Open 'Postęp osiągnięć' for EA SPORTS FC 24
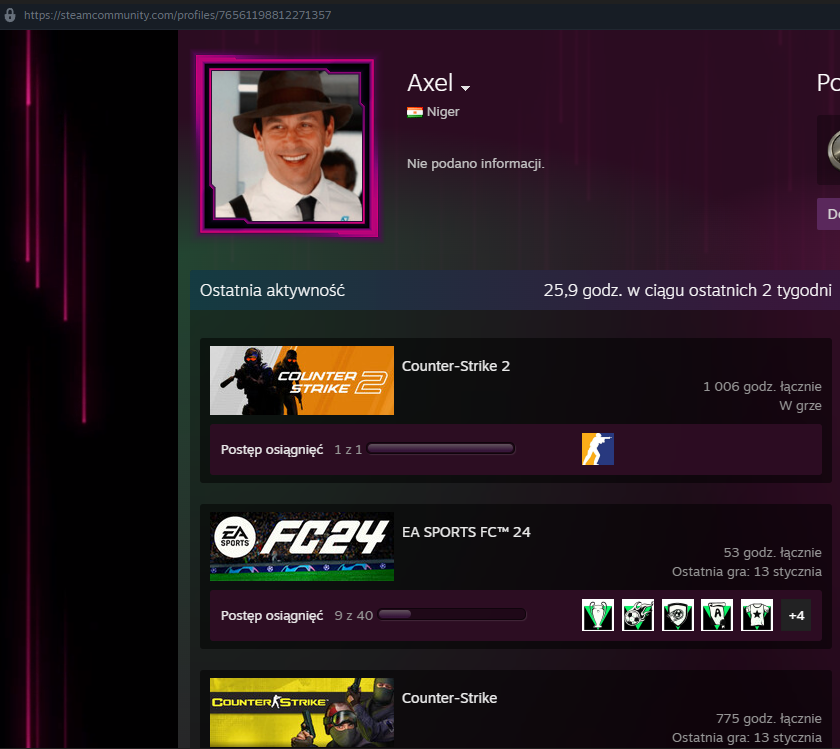 click(x=272, y=616)
